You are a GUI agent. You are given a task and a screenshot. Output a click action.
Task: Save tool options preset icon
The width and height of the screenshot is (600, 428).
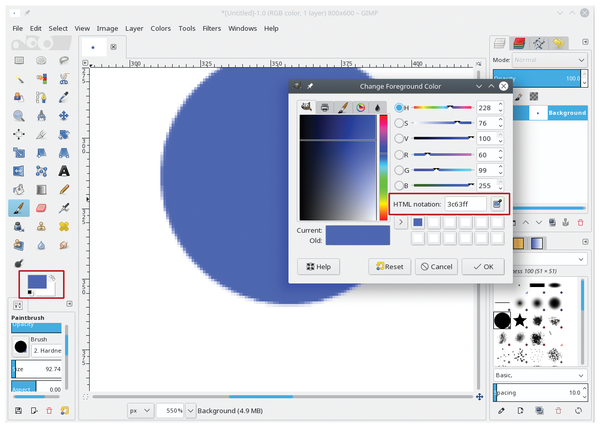pos(18,410)
